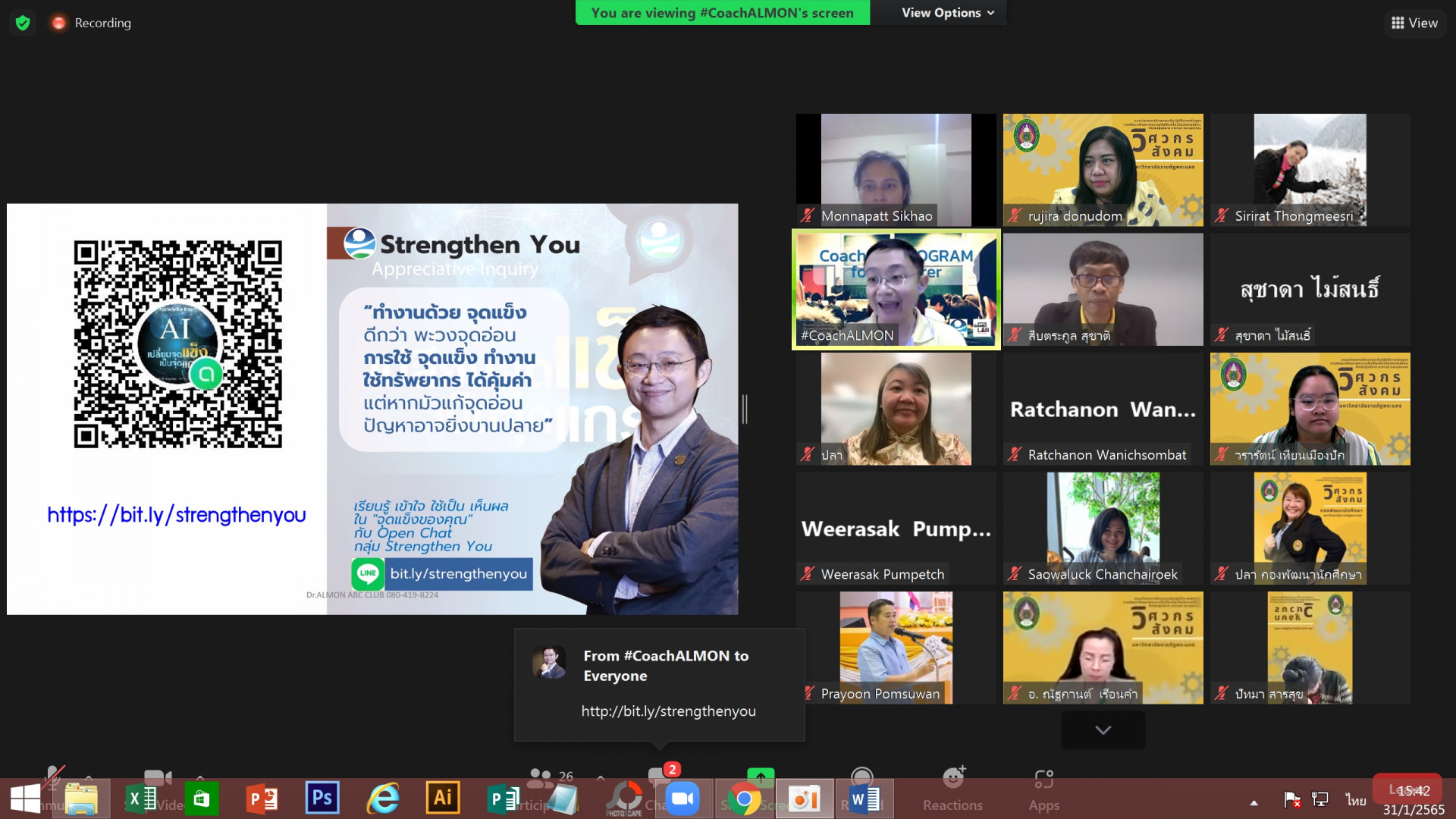The height and width of the screenshot is (819, 1456).
Task: Launch Photoshop from the taskbar
Action: pyautogui.click(x=322, y=798)
